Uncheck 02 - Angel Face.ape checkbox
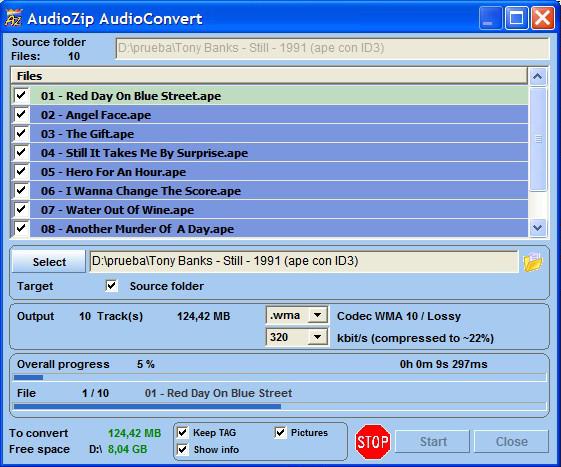Viewport: 561px width, 467px height. [x=21, y=115]
